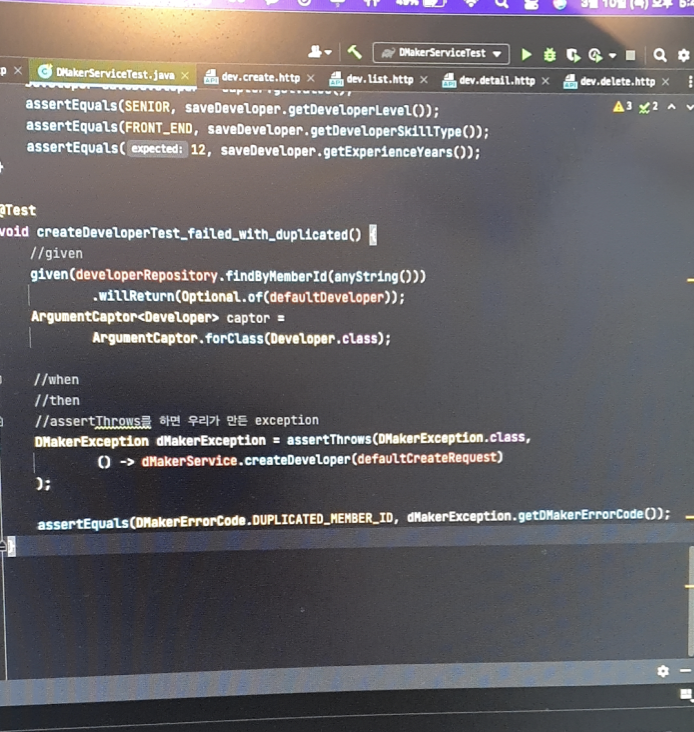Image resolution: width=694 pixels, height=732 pixels.
Task: Click defaultCreateRequest in the createDeveloper call
Action: pyautogui.click(x=427, y=458)
